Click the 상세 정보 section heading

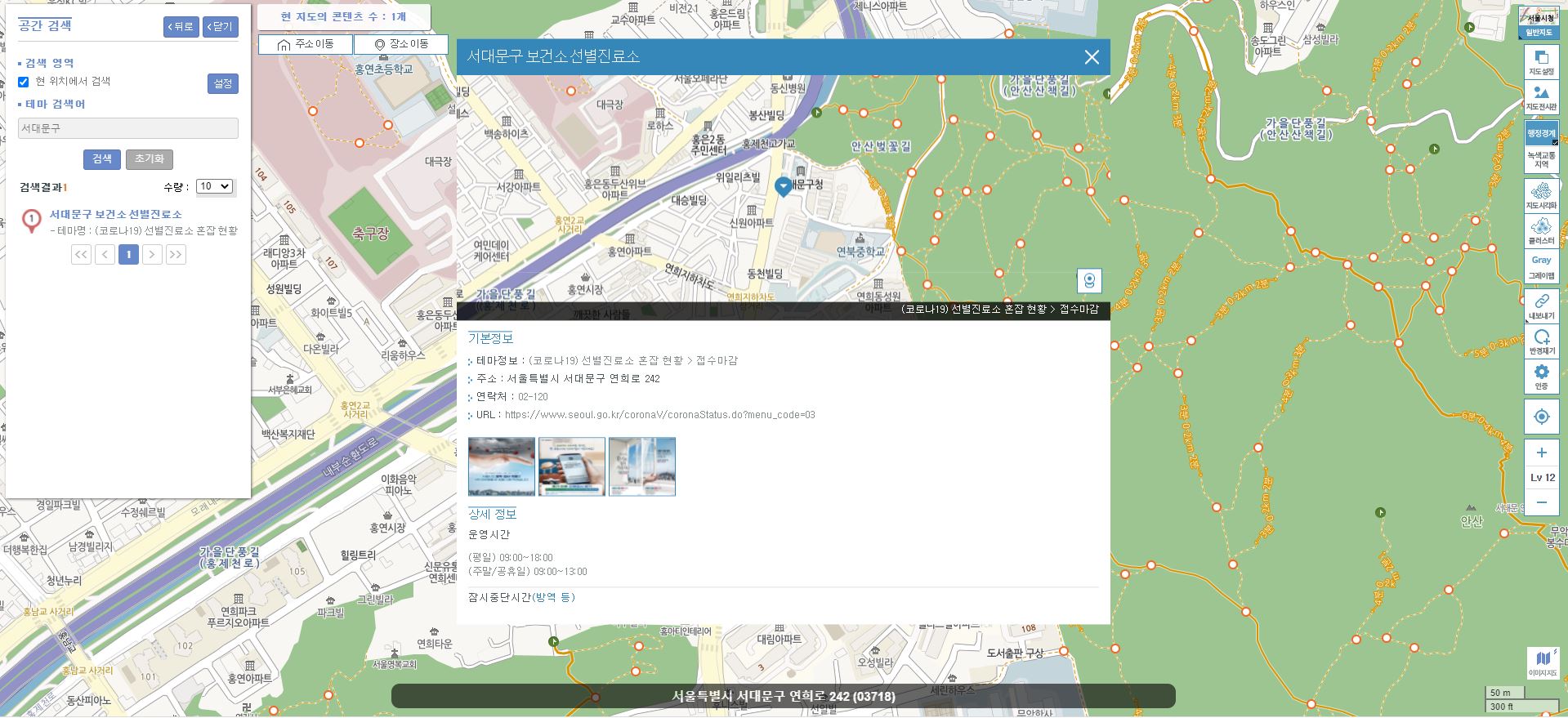(492, 514)
